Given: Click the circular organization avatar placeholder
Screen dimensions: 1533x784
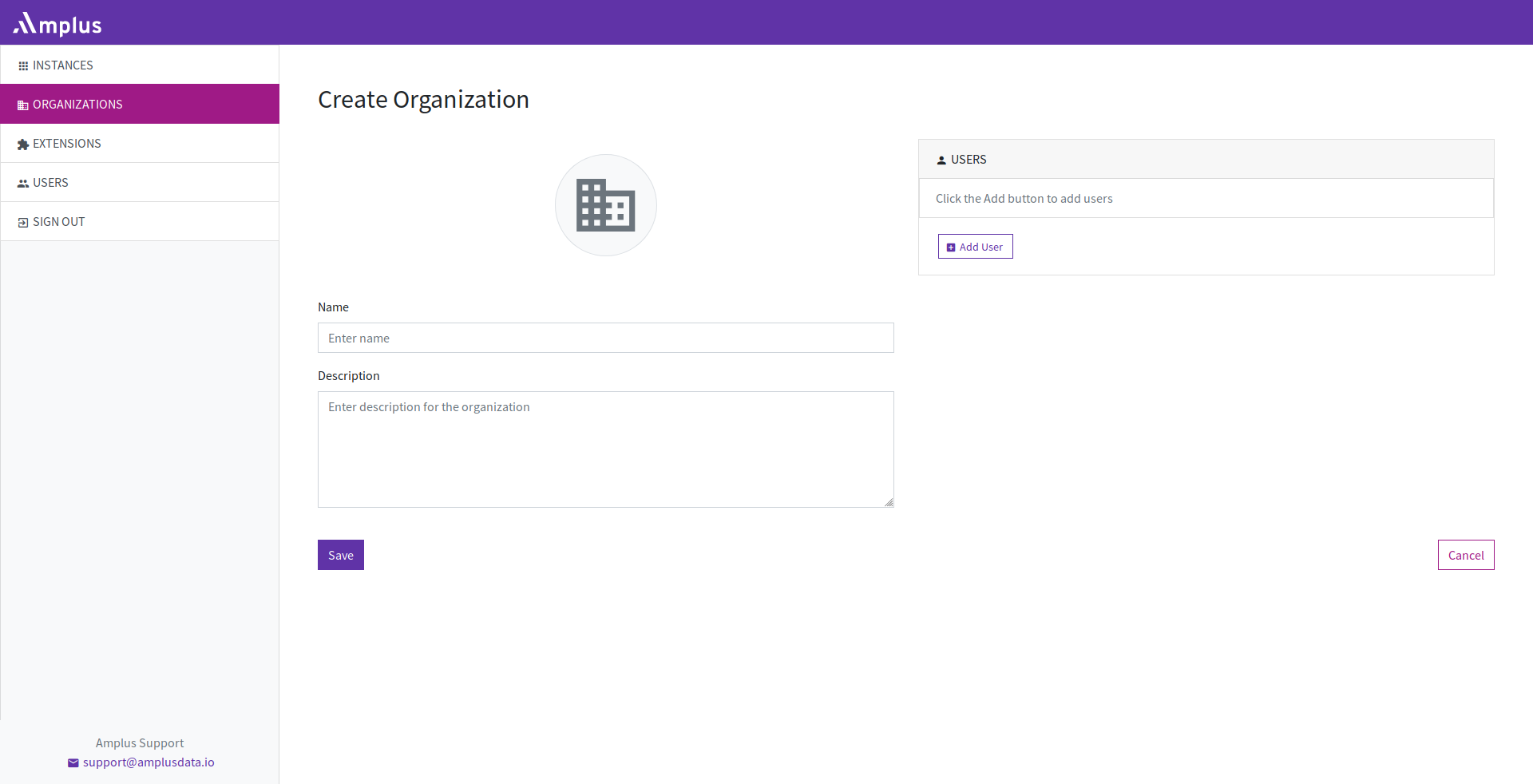Looking at the screenshot, I should tap(605, 205).
